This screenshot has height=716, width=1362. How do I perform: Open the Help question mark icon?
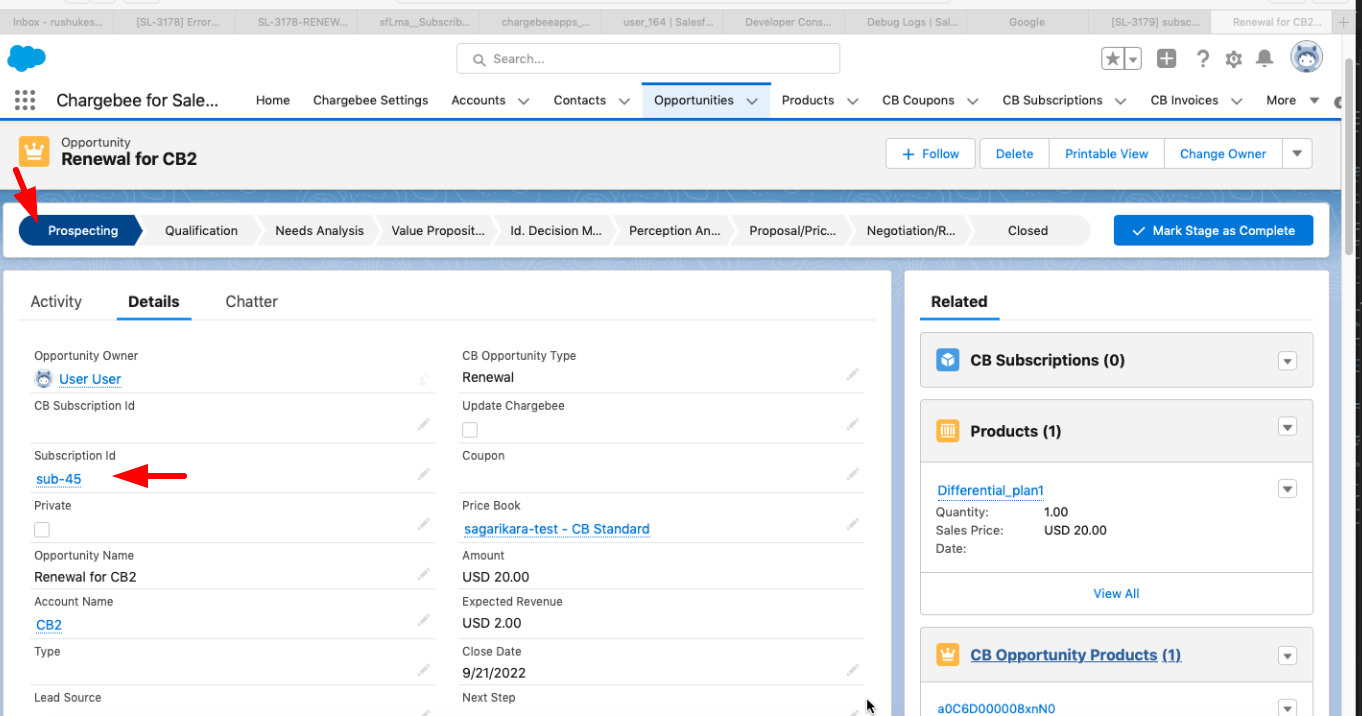point(1202,59)
